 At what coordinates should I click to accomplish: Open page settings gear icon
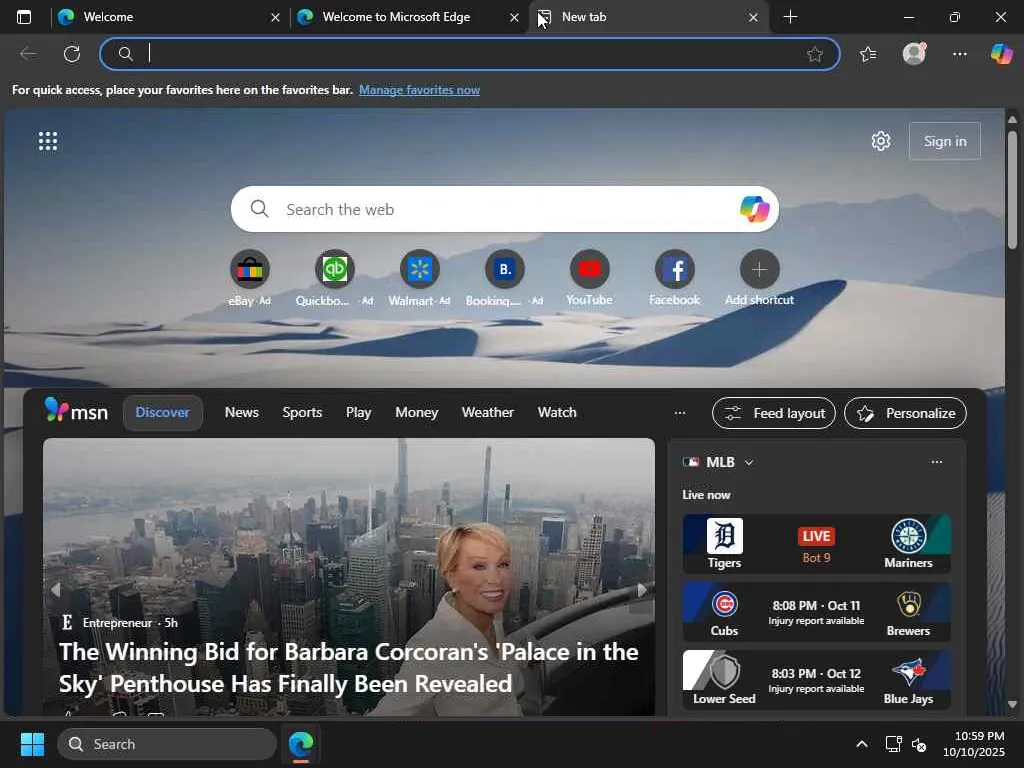880,141
